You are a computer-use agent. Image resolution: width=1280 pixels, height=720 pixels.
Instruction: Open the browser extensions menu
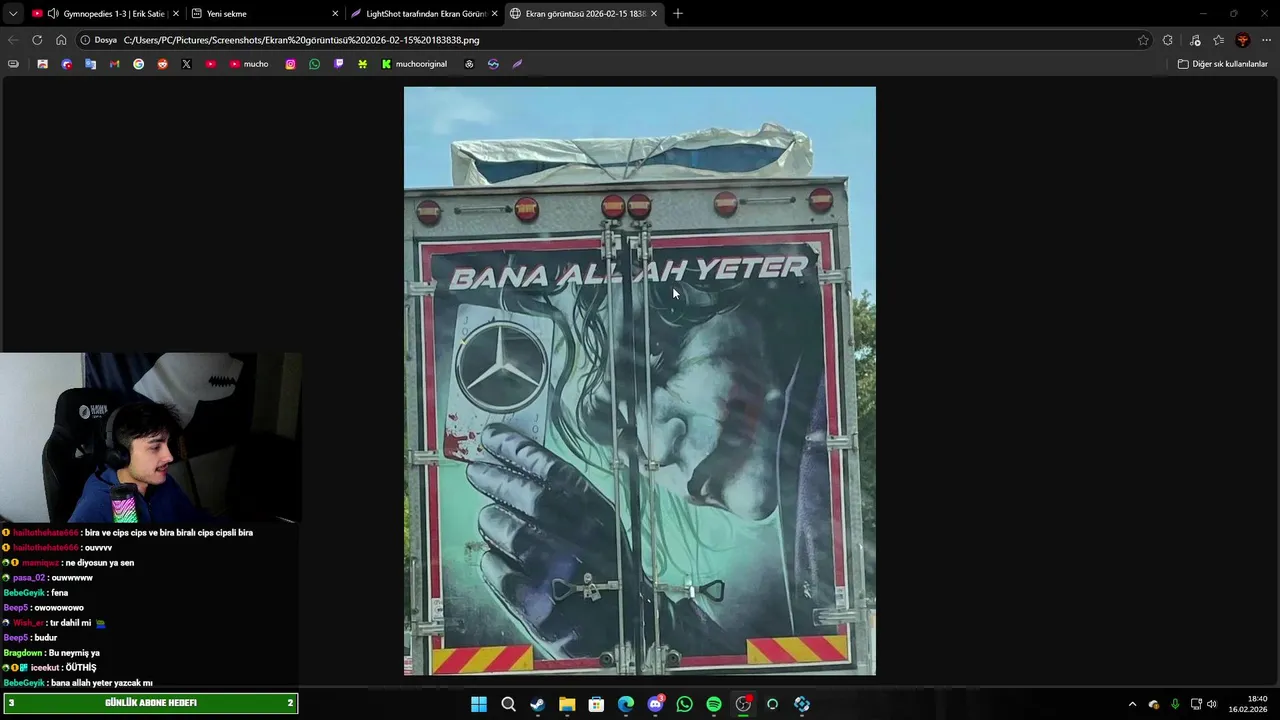pos(1168,40)
